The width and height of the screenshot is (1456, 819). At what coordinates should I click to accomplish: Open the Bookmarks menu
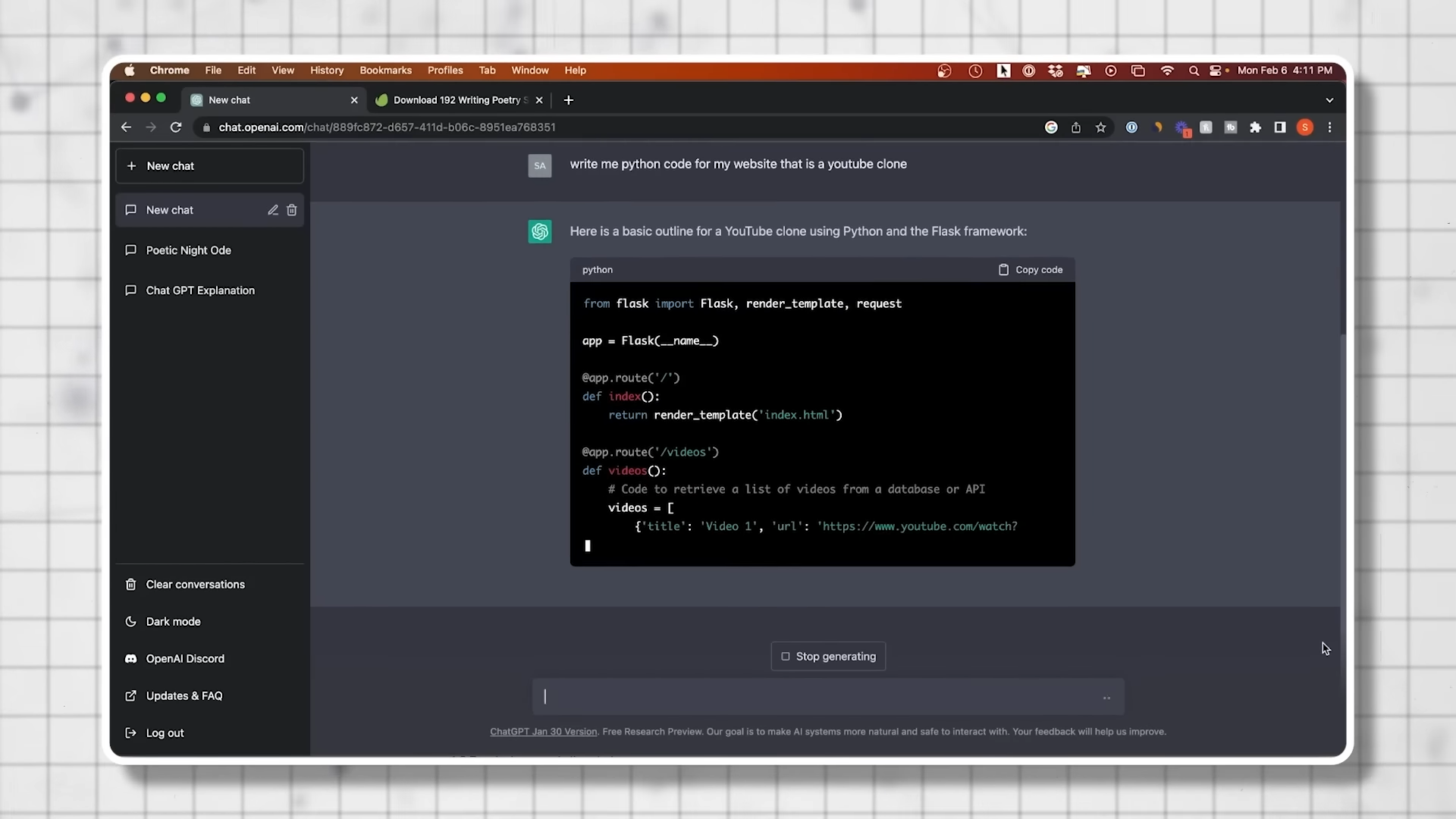click(385, 71)
